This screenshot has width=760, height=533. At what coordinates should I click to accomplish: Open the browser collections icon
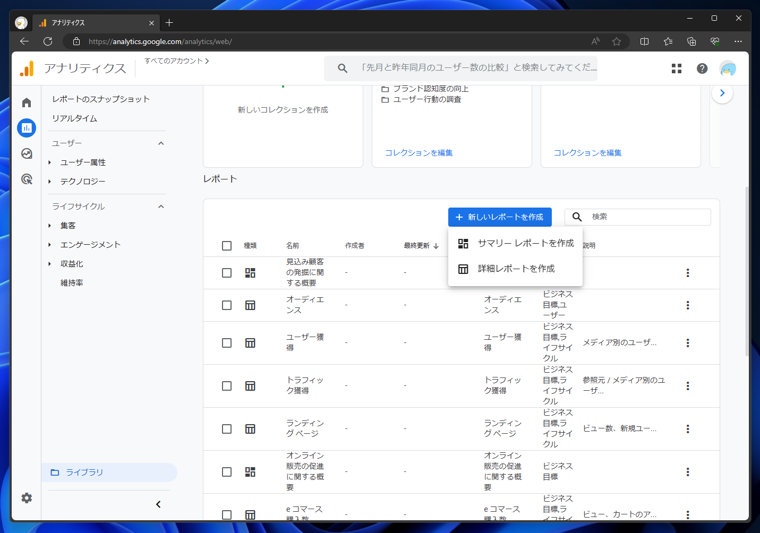coord(692,42)
